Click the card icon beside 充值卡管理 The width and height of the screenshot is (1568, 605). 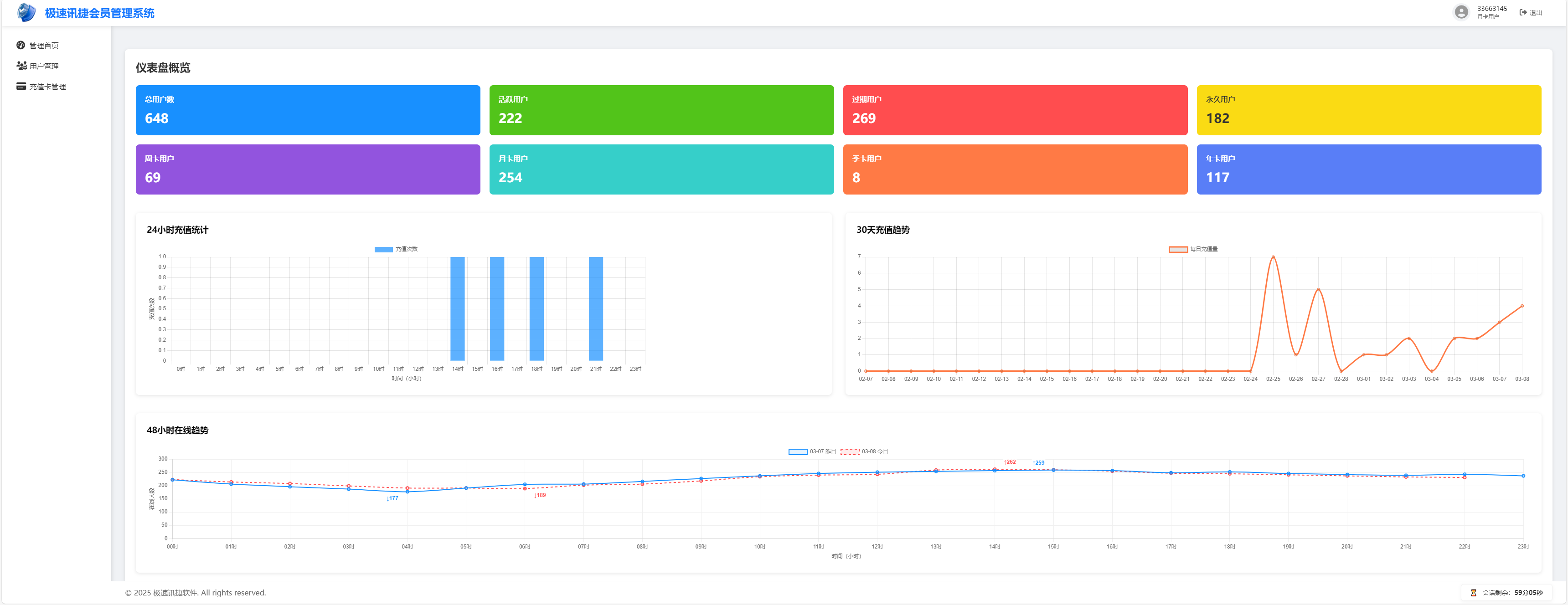[x=21, y=87]
